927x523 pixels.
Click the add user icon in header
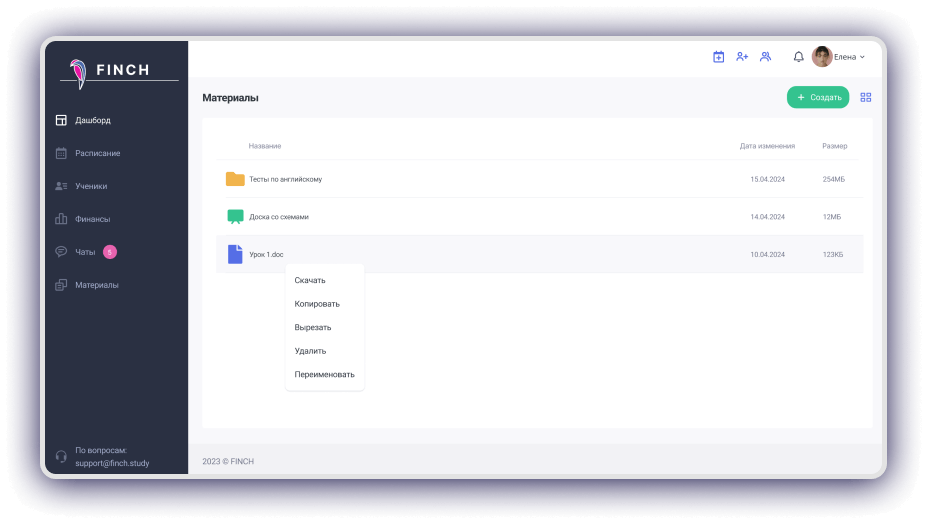(x=742, y=57)
